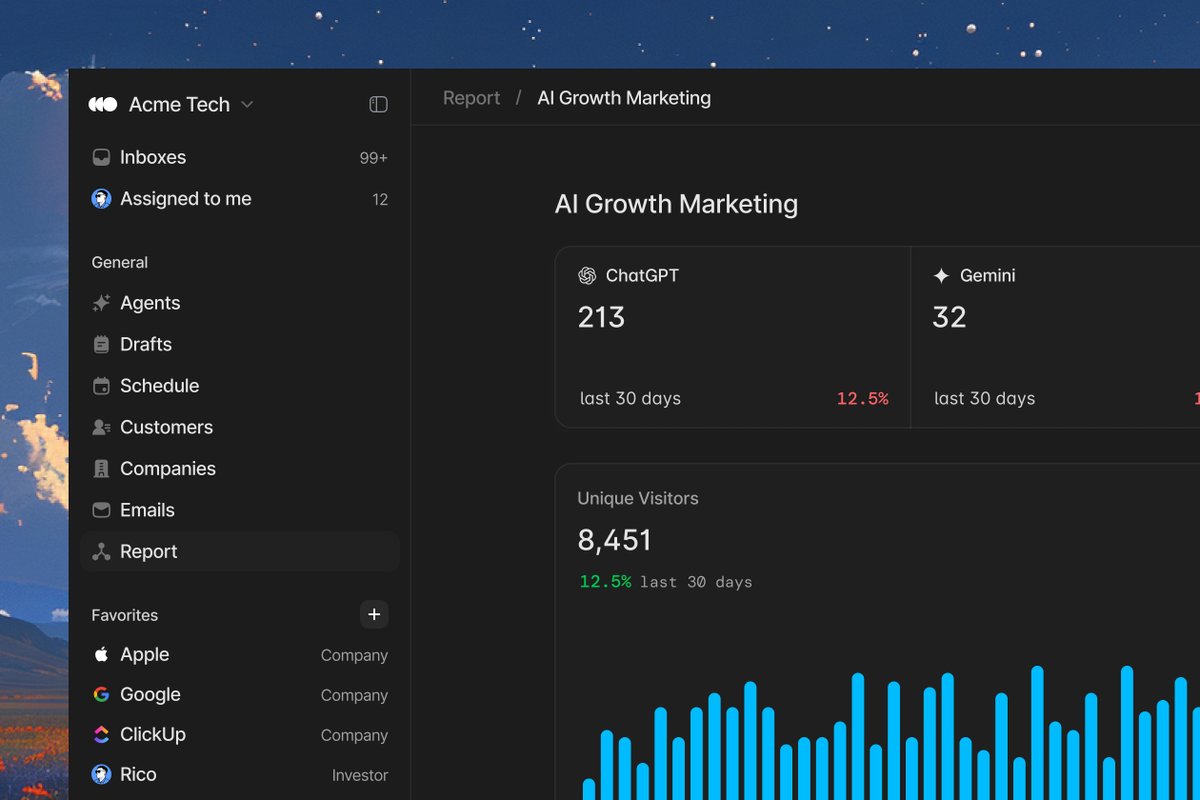Viewport: 1200px width, 800px height.
Task: Click the Gemini card title
Action: click(988, 275)
